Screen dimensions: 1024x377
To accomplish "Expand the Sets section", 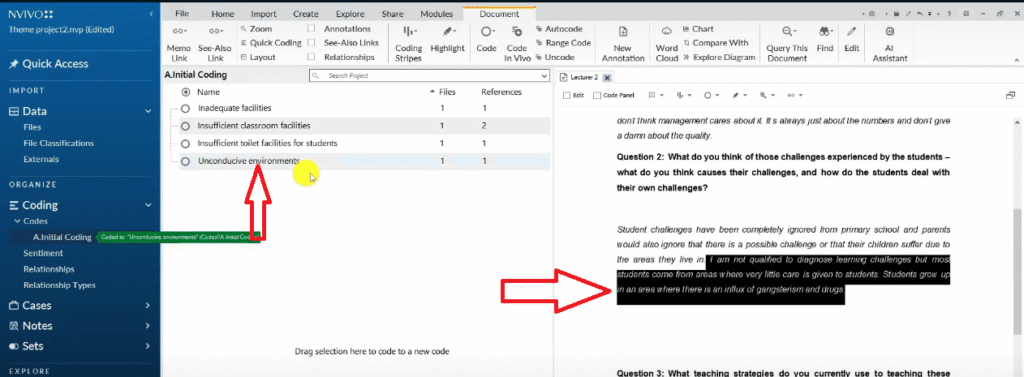I will 148,346.
